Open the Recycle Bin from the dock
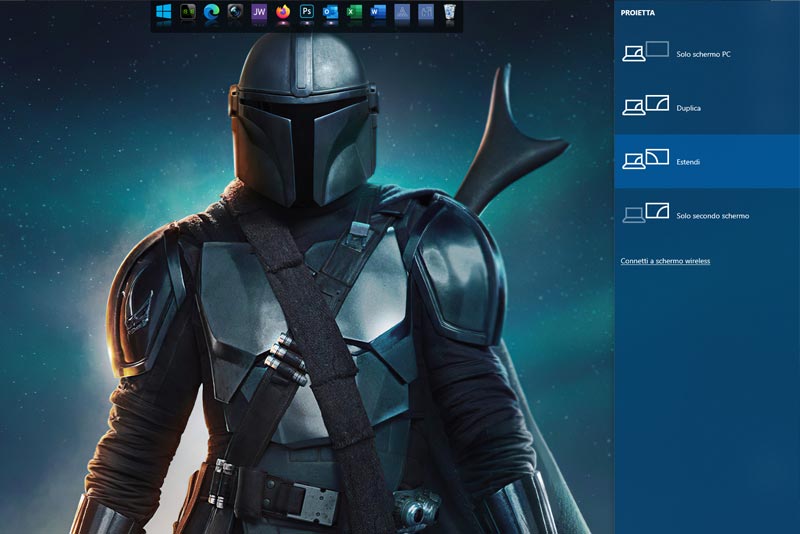 (449, 12)
